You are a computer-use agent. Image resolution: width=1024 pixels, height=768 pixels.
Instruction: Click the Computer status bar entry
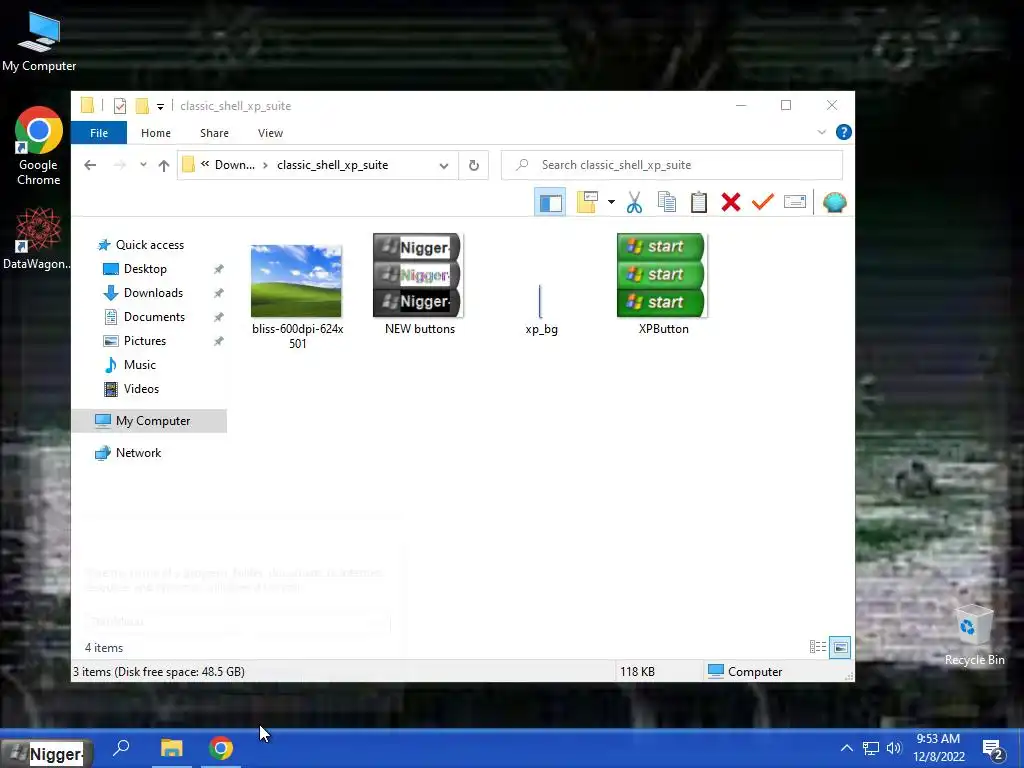(745, 672)
